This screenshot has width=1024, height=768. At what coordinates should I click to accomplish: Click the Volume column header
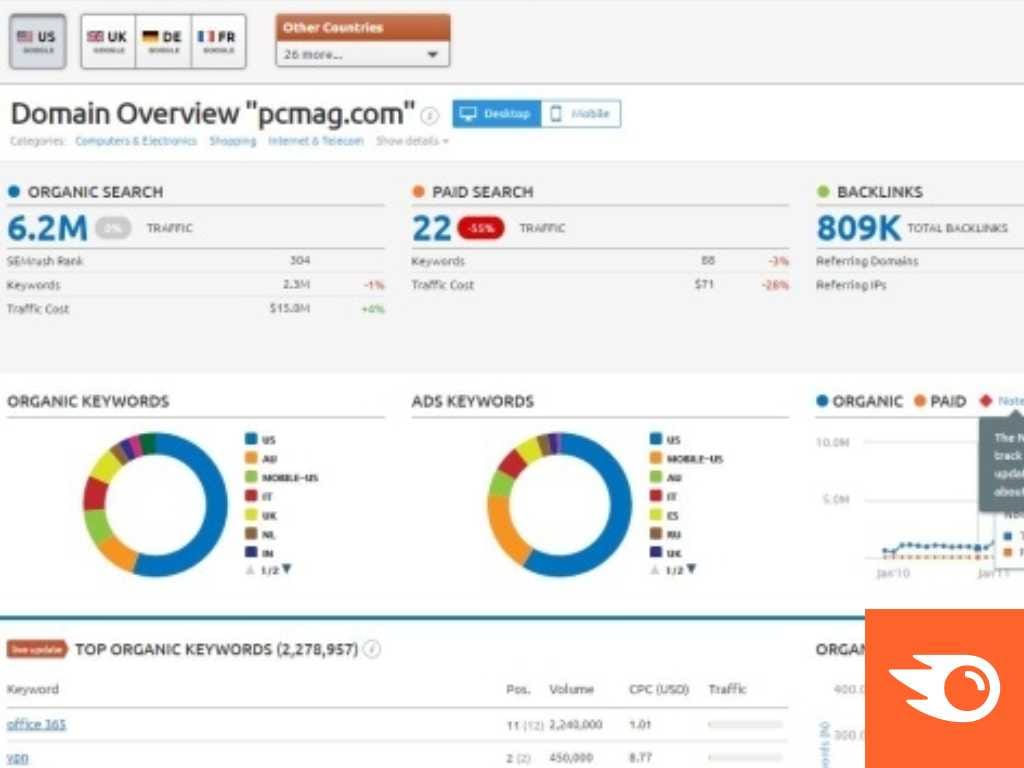(x=571, y=689)
